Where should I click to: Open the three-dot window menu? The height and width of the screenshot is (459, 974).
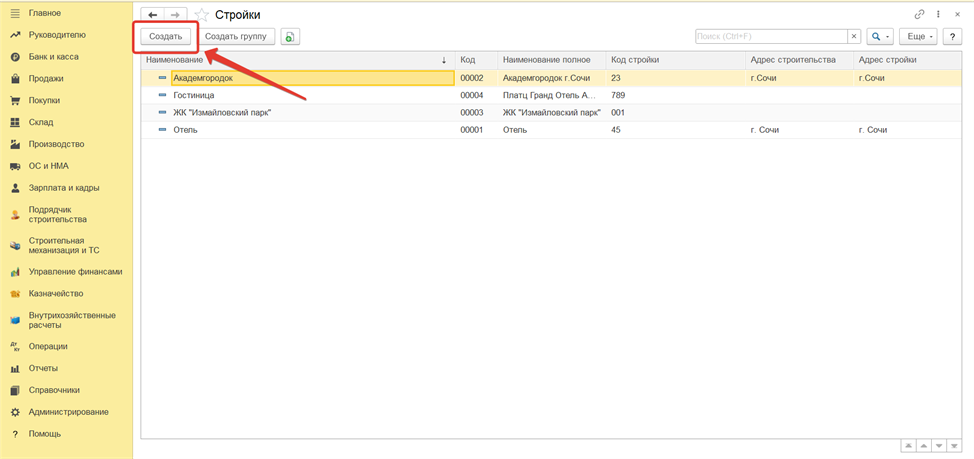[x=938, y=15]
